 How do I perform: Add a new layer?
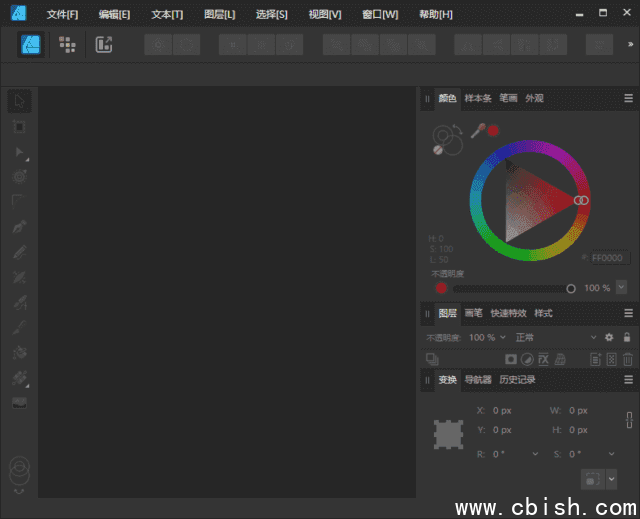coord(596,359)
